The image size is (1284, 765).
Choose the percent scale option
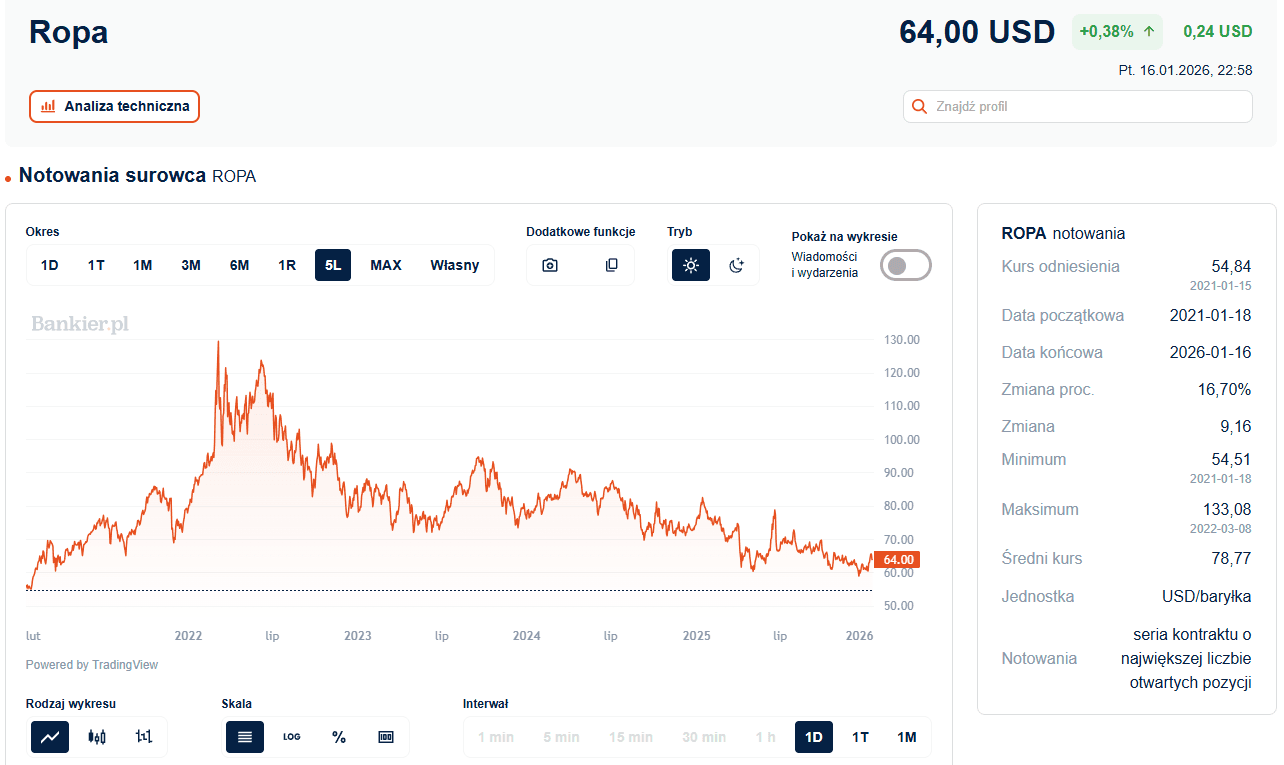[339, 737]
